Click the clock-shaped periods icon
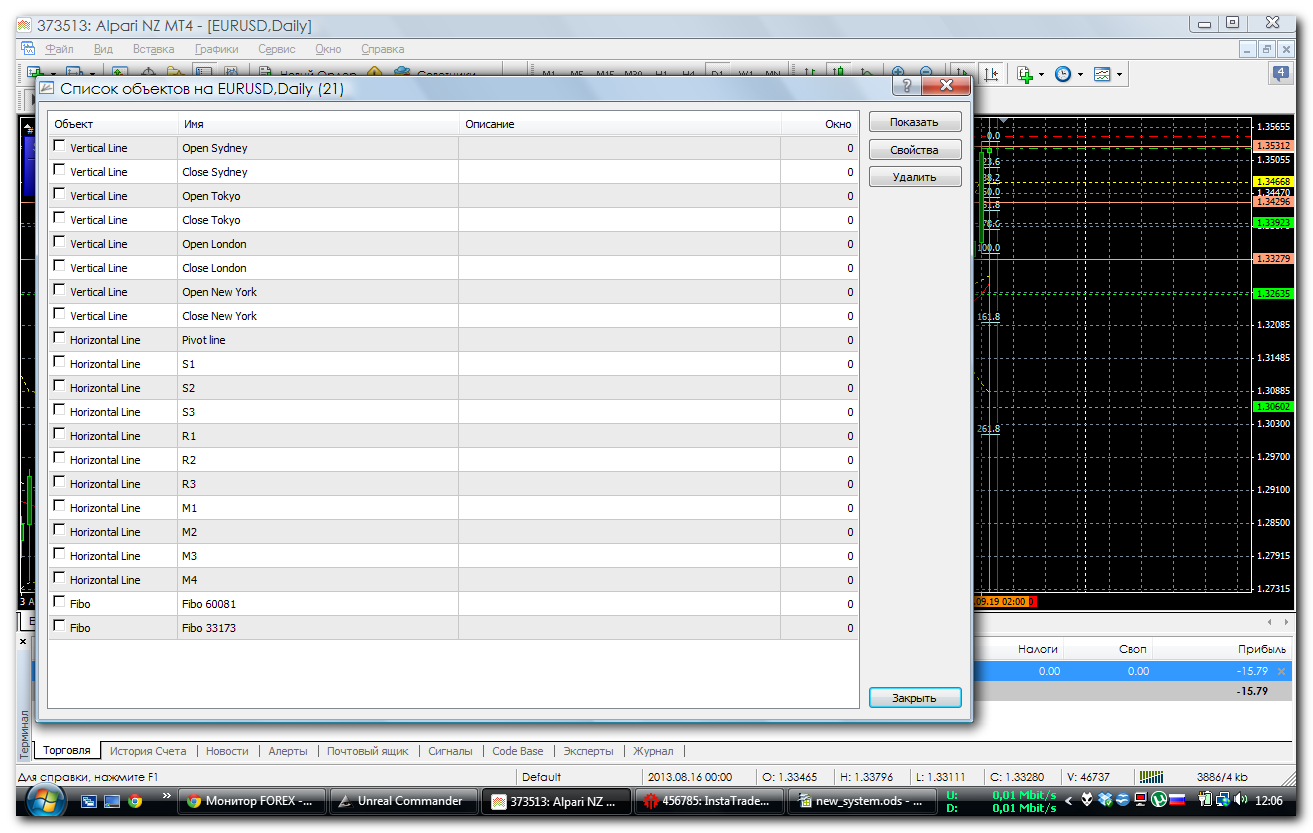Image resolution: width=1313 pixels, height=833 pixels. [x=1062, y=74]
